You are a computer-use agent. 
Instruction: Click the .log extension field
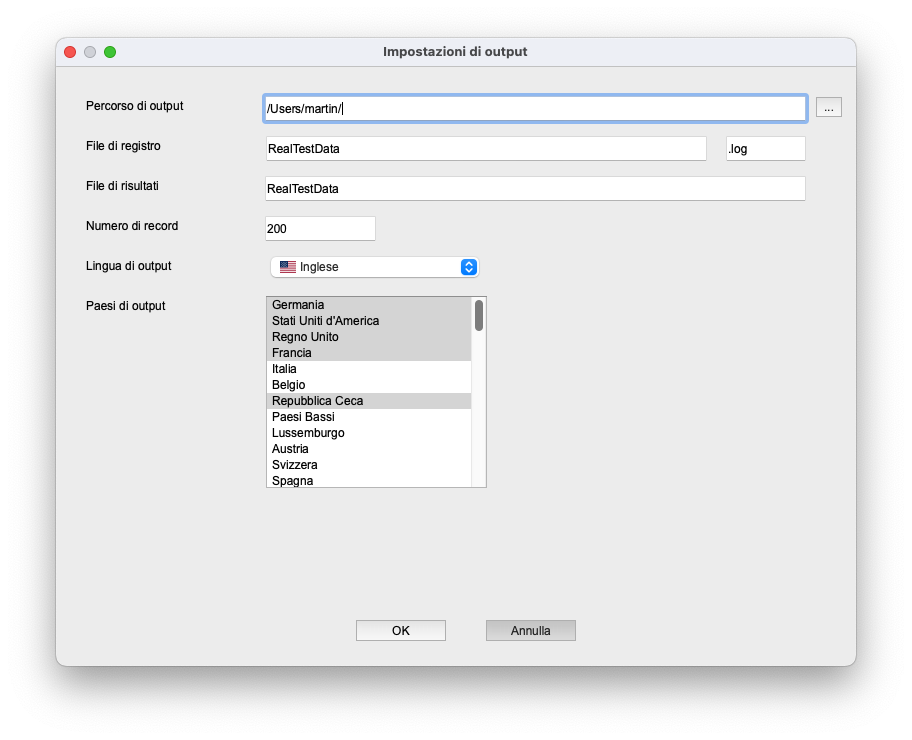(x=765, y=149)
